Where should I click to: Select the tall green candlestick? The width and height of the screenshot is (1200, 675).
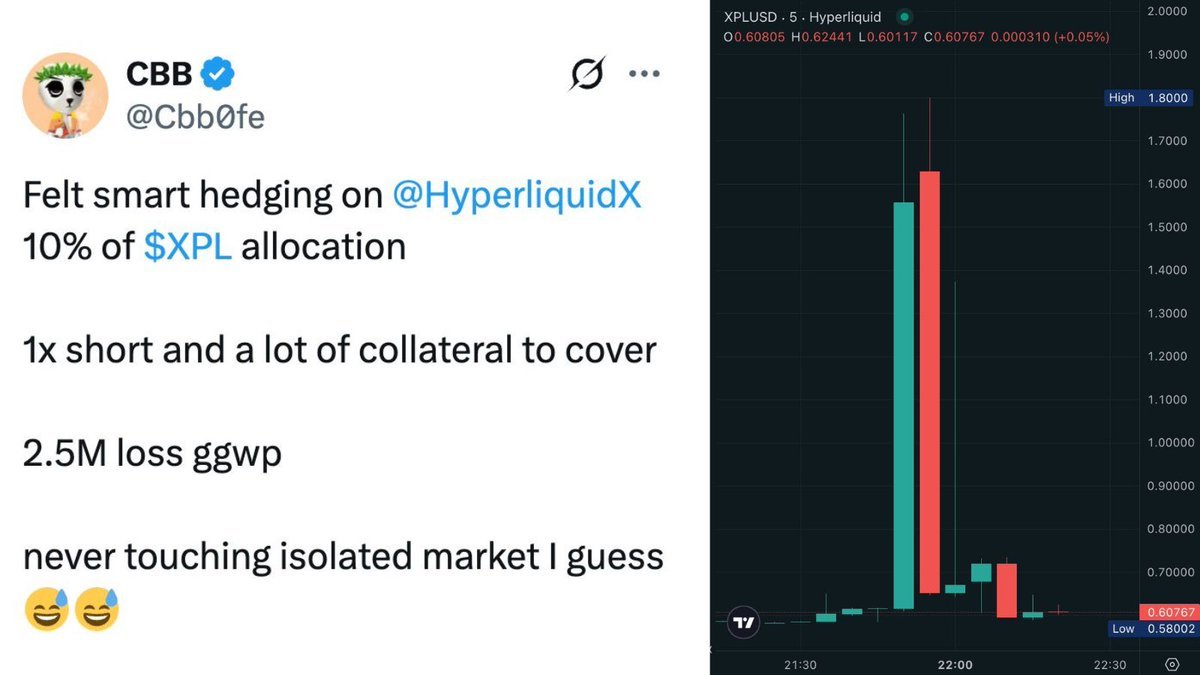(x=904, y=405)
